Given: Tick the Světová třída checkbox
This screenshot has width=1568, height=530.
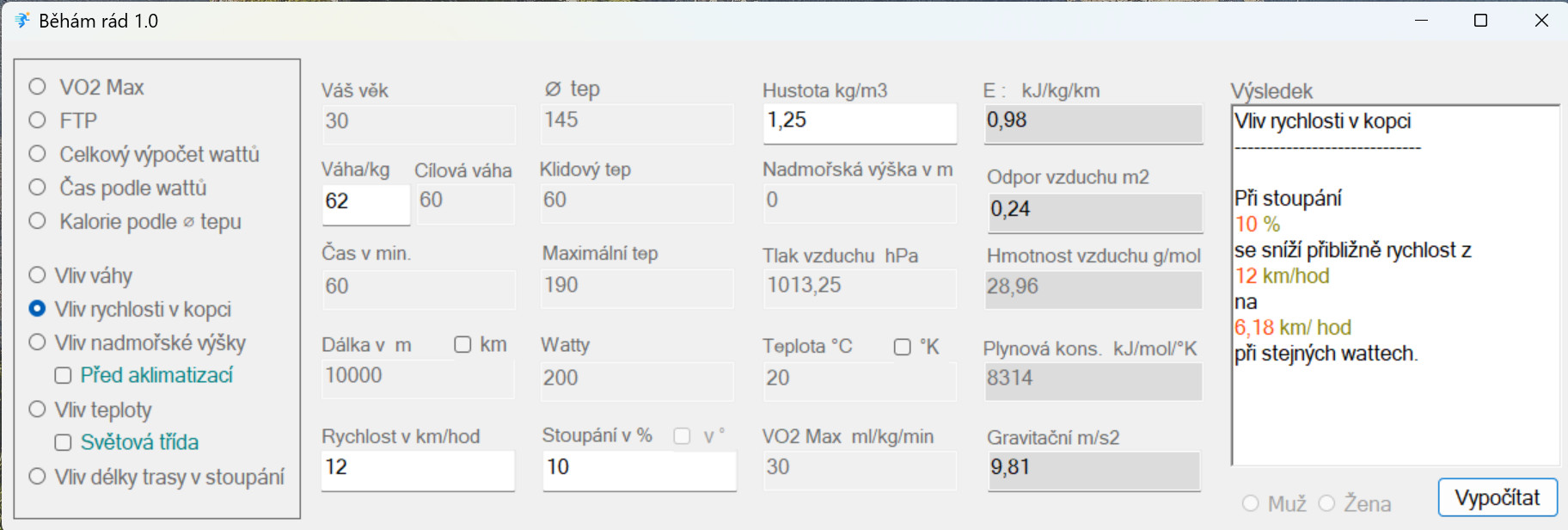Looking at the screenshot, I should click(63, 442).
